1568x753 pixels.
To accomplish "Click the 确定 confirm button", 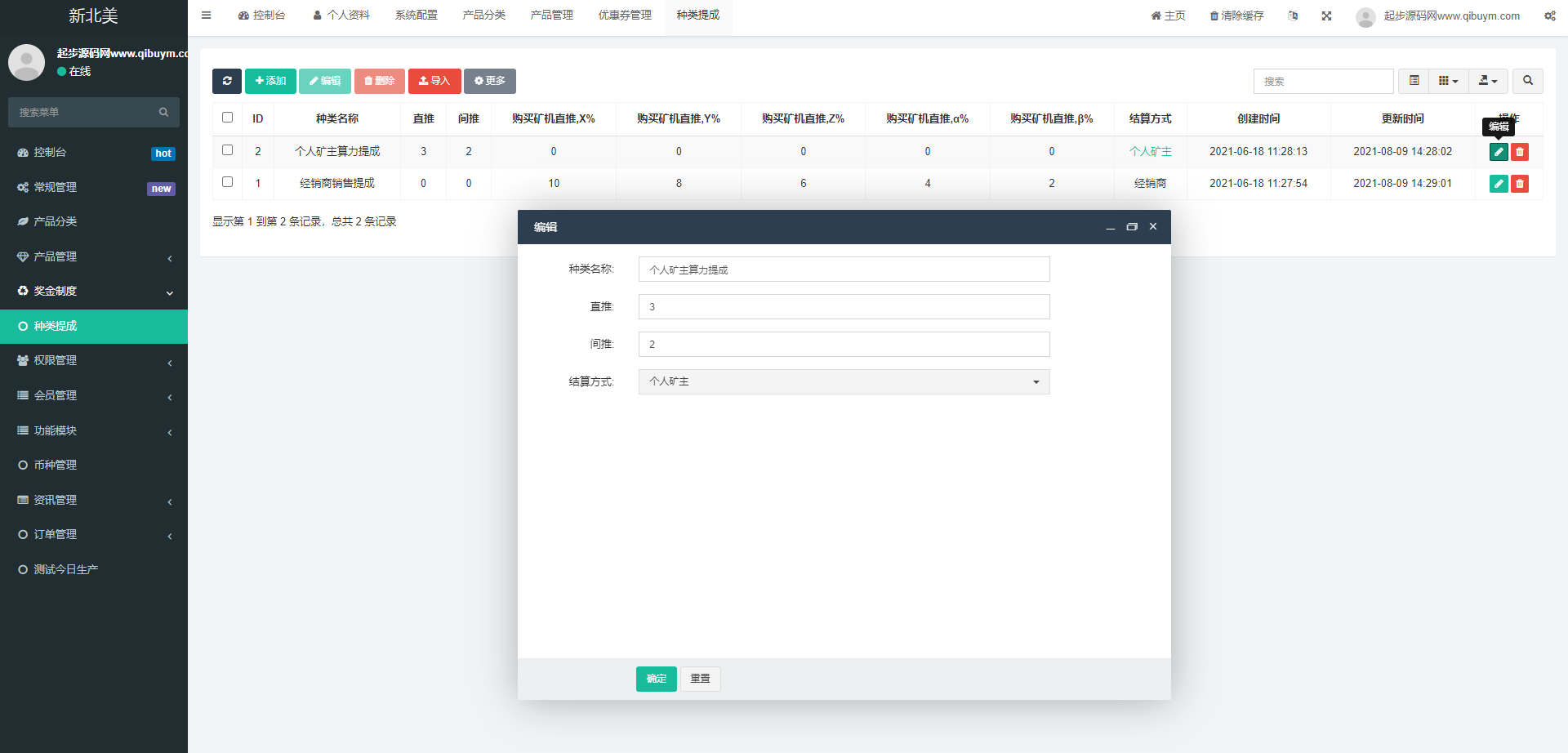I will [656, 679].
